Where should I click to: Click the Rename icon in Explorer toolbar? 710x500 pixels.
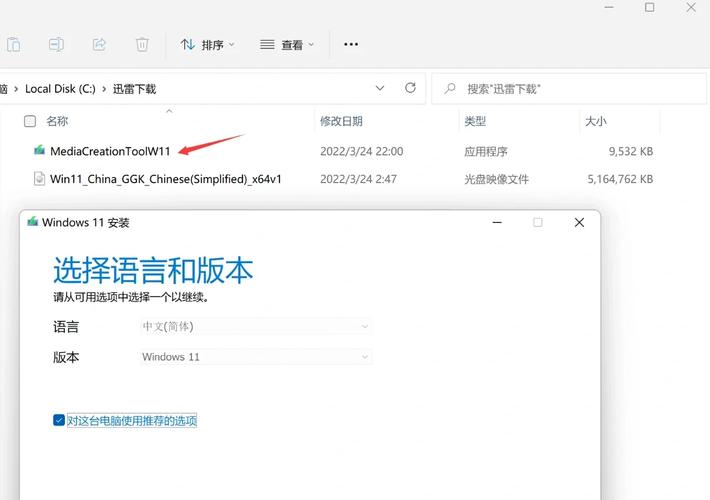pyautogui.click(x=56, y=44)
